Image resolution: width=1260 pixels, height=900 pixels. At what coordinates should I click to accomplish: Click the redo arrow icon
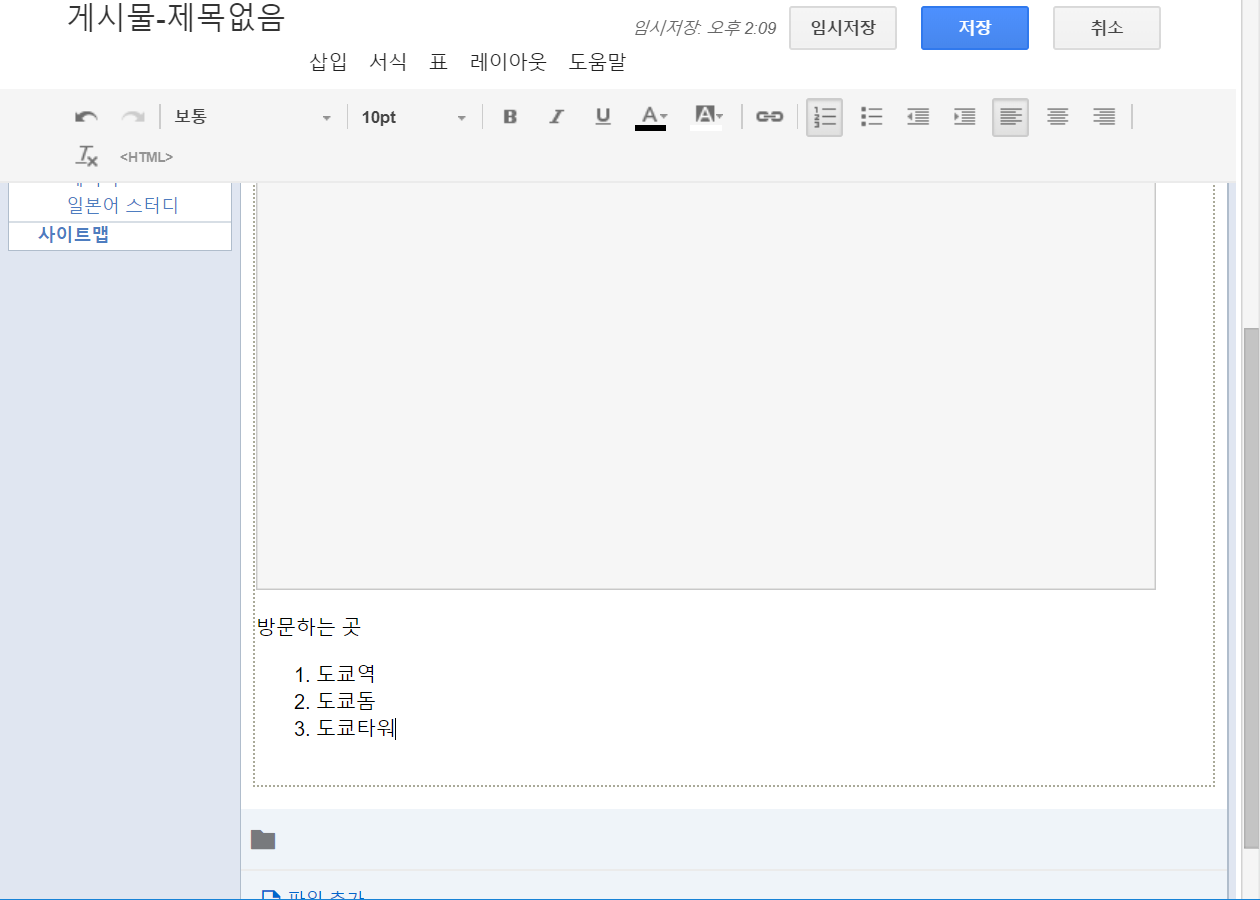click(x=133, y=117)
